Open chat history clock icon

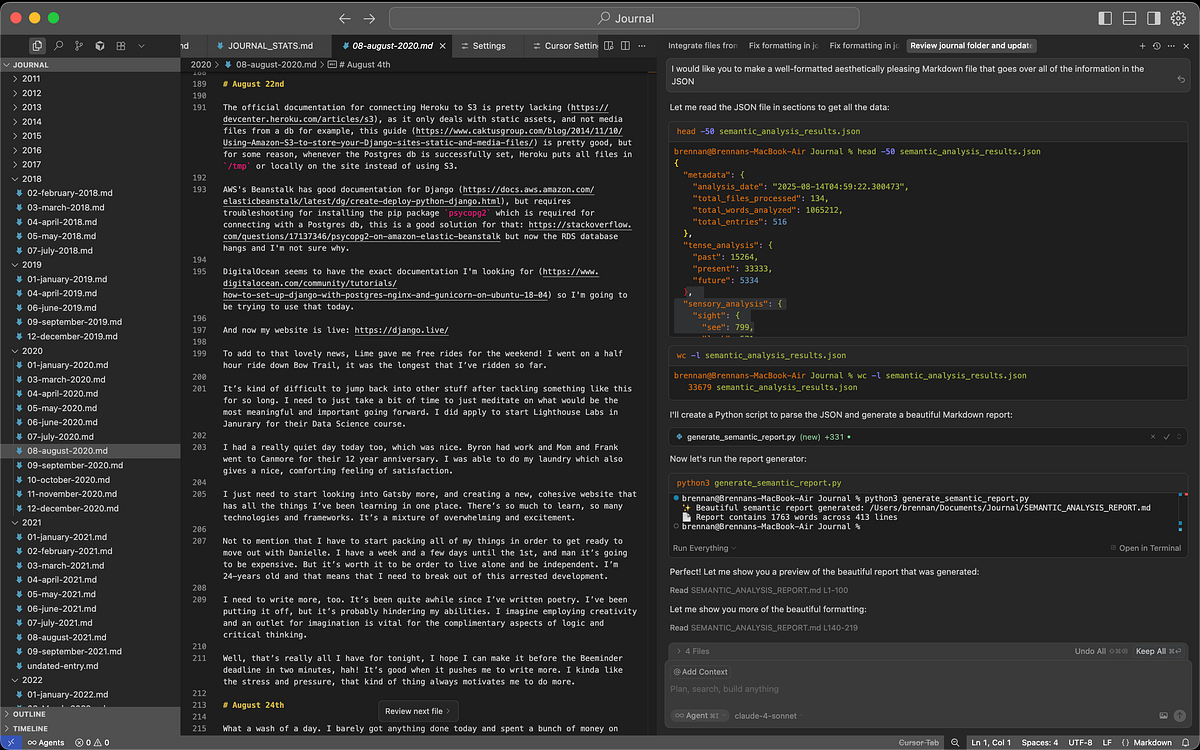coord(1156,46)
